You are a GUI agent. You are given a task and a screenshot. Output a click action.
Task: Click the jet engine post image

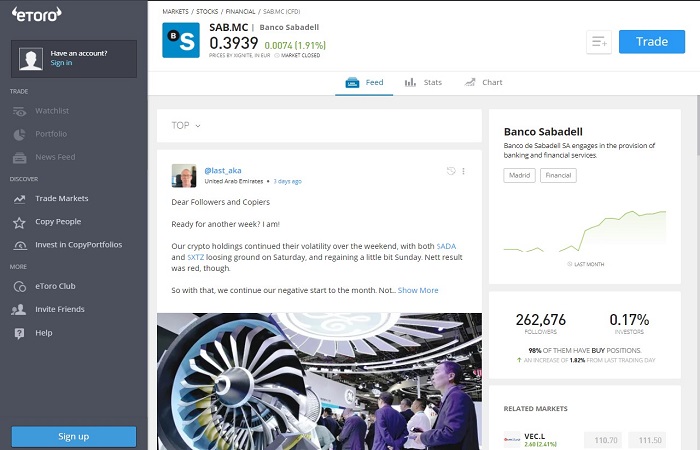coord(319,381)
